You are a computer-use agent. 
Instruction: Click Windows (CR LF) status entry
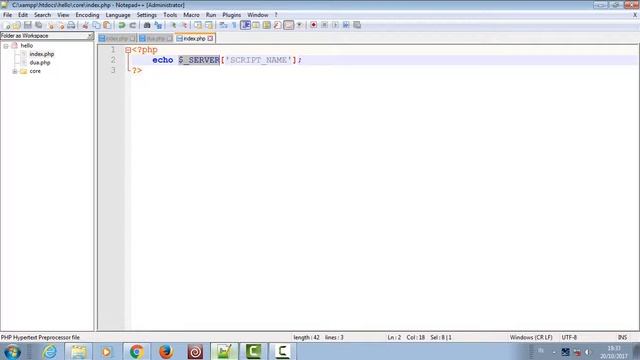pyautogui.click(x=531, y=338)
